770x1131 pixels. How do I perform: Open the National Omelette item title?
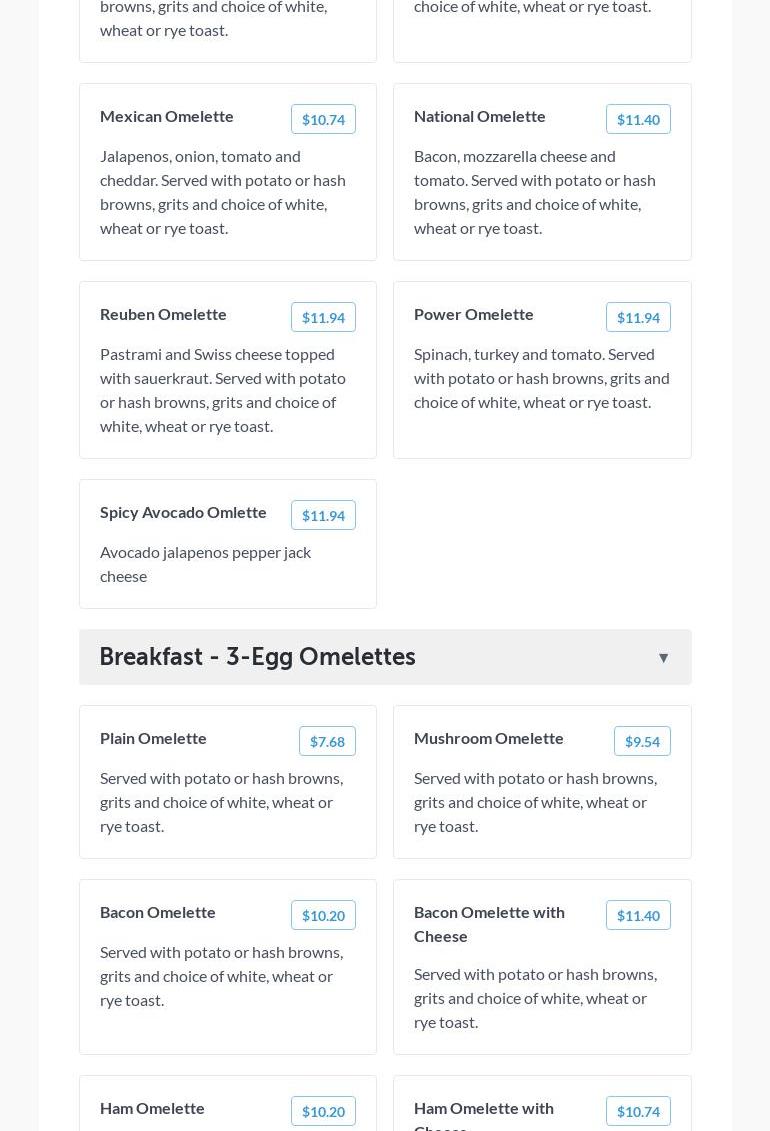[x=480, y=116]
